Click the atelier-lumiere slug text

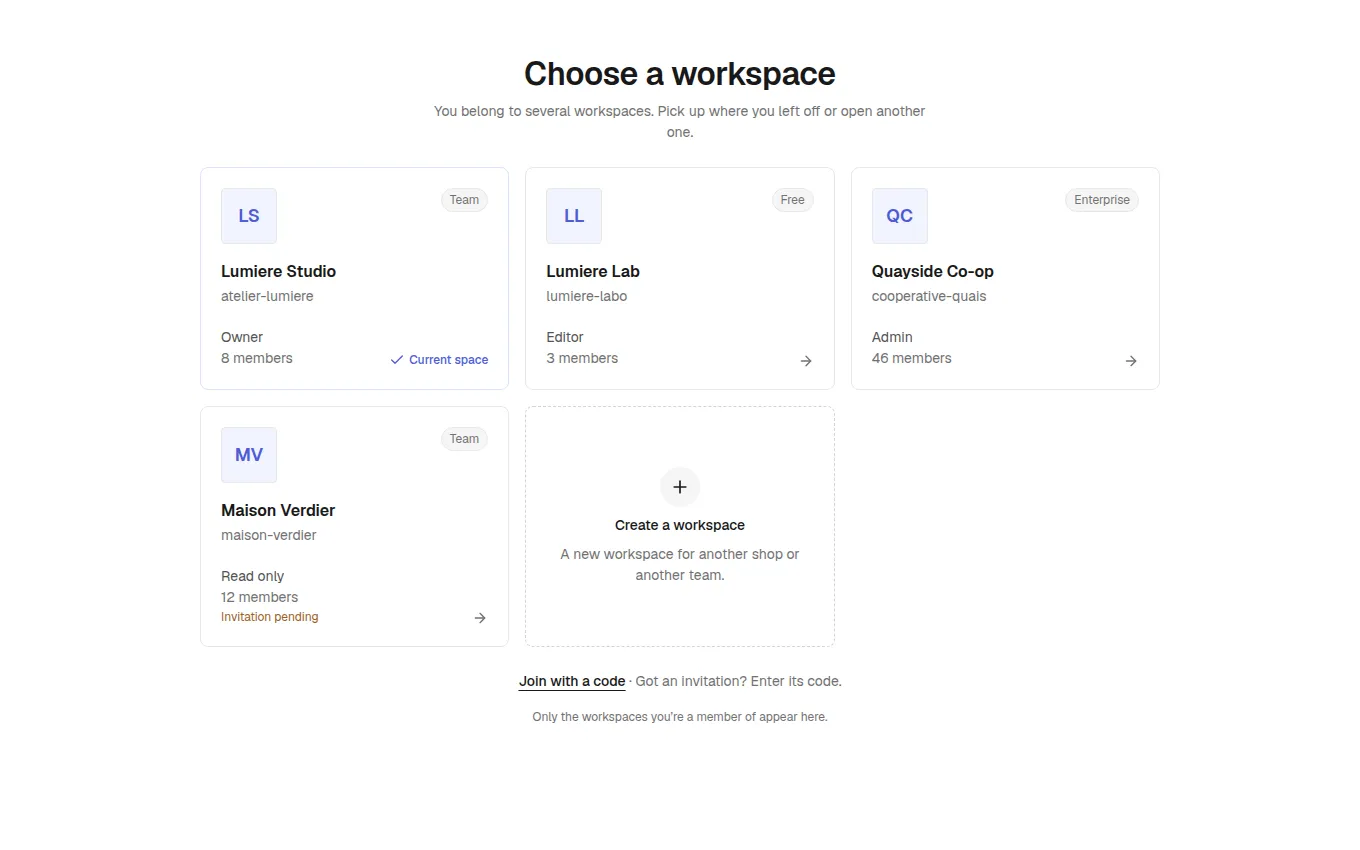point(267,296)
